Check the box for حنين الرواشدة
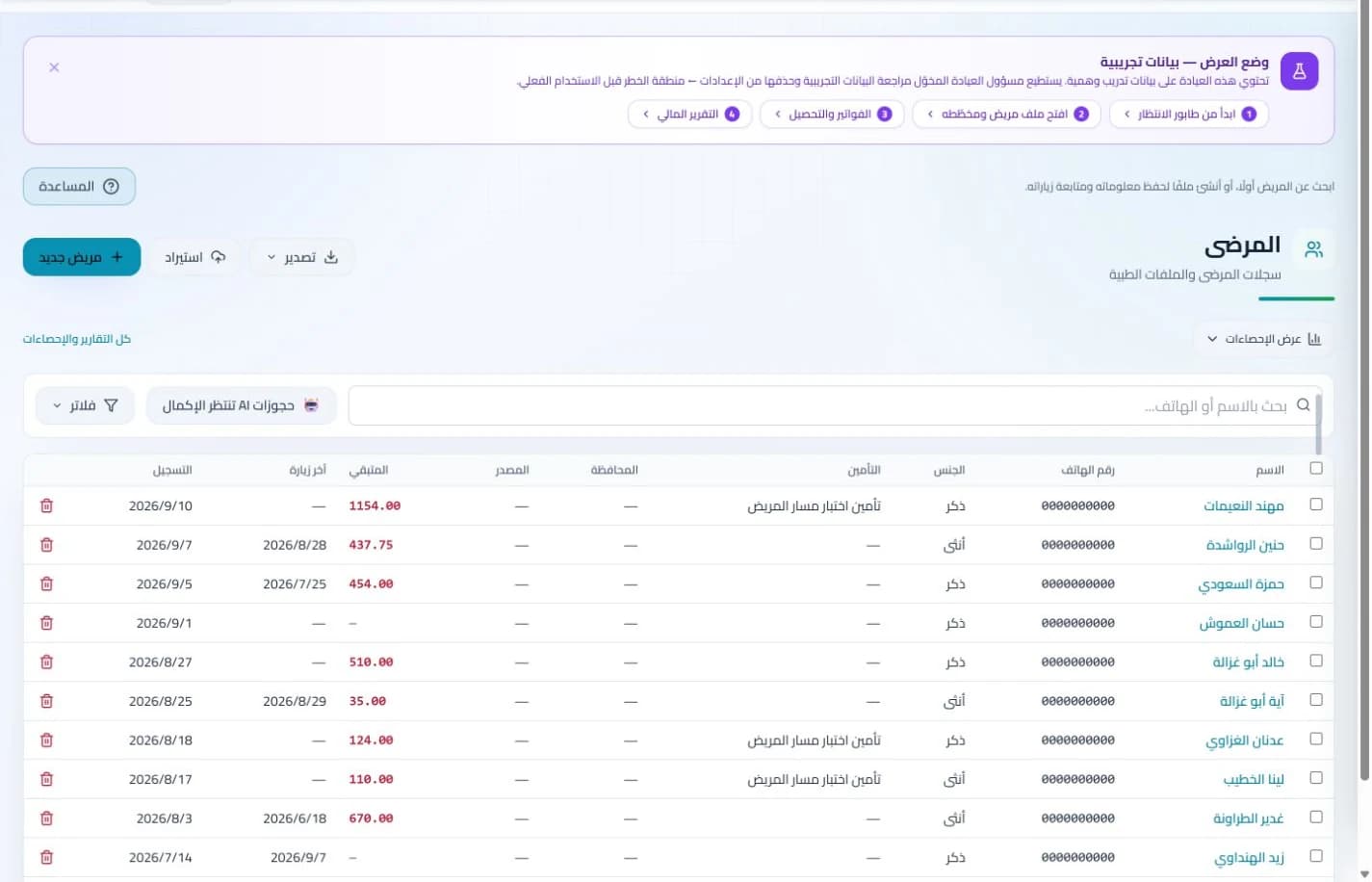 (x=1316, y=544)
